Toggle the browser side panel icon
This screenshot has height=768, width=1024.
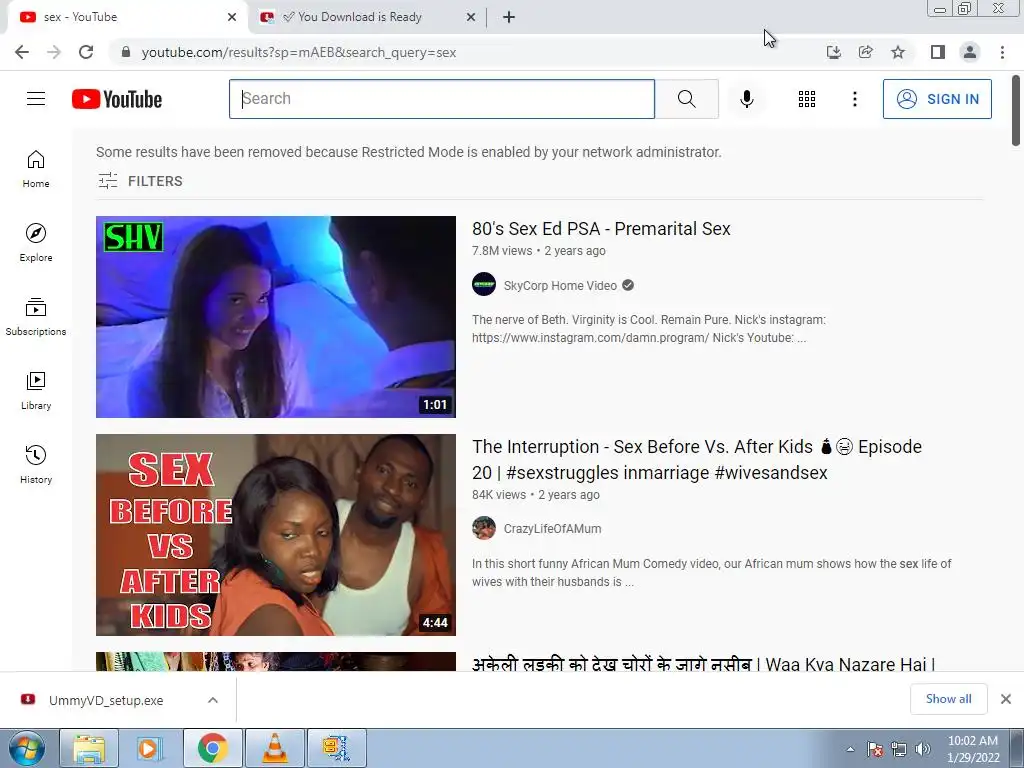pyautogui.click(x=938, y=52)
